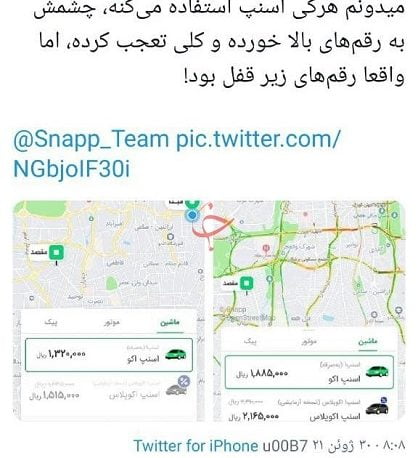
Task: Switch to the ماشین tab in left screenshot
Action: coord(170,323)
